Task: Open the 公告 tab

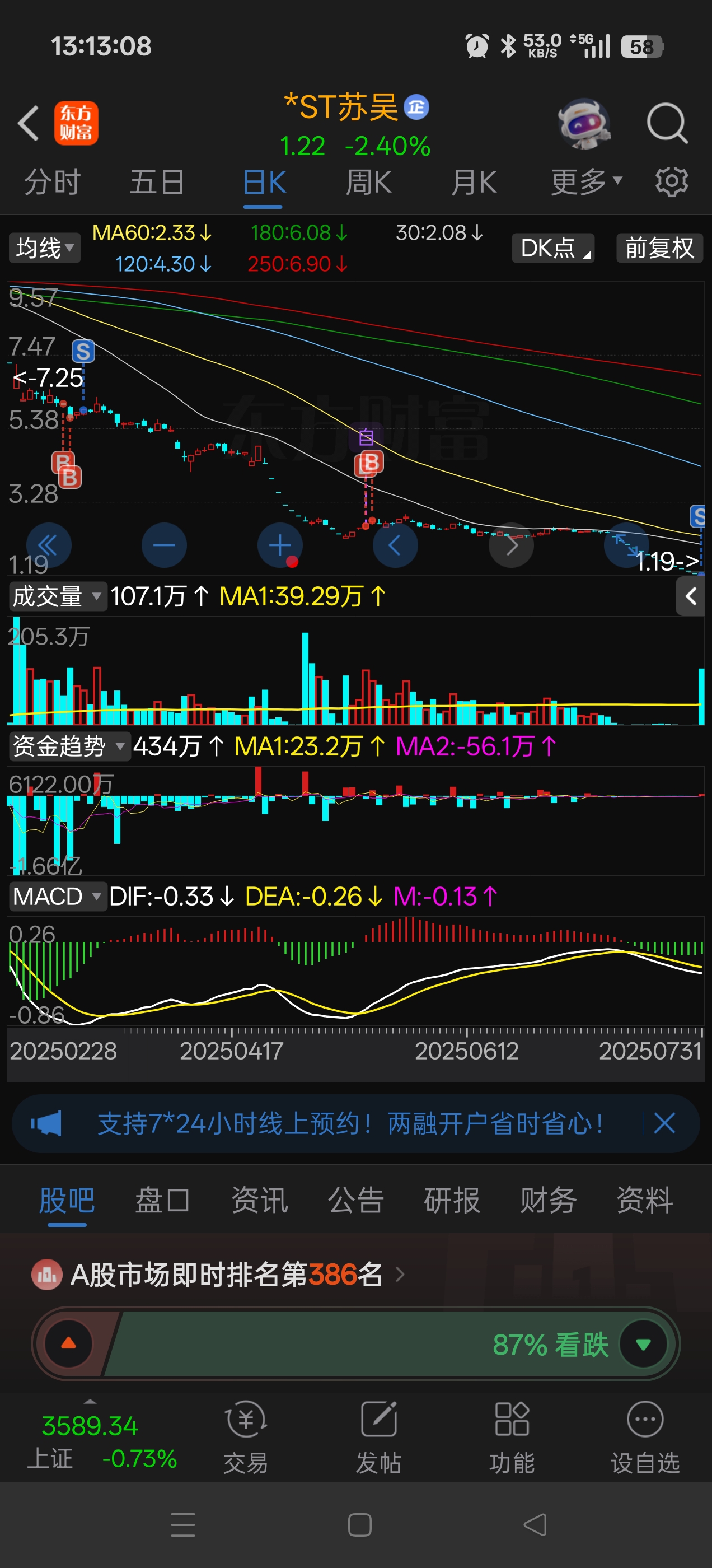Action: [355, 1200]
